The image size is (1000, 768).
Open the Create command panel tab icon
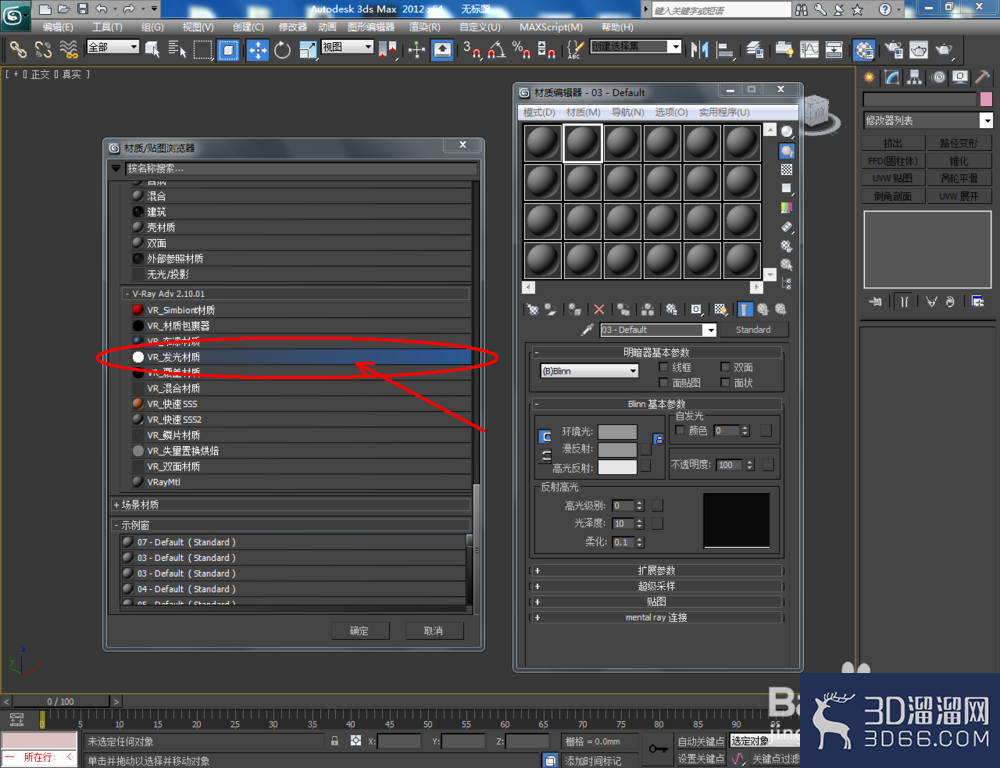click(x=869, y=78)
